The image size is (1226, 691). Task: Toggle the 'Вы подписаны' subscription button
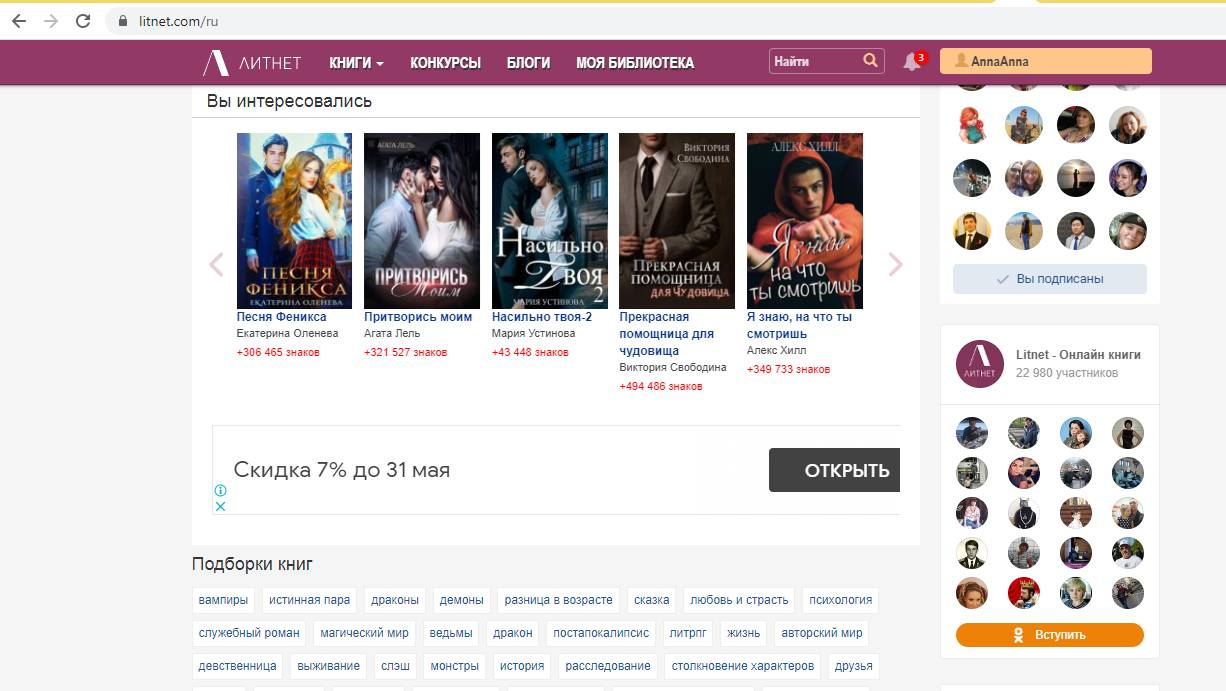pos(1049,279)
